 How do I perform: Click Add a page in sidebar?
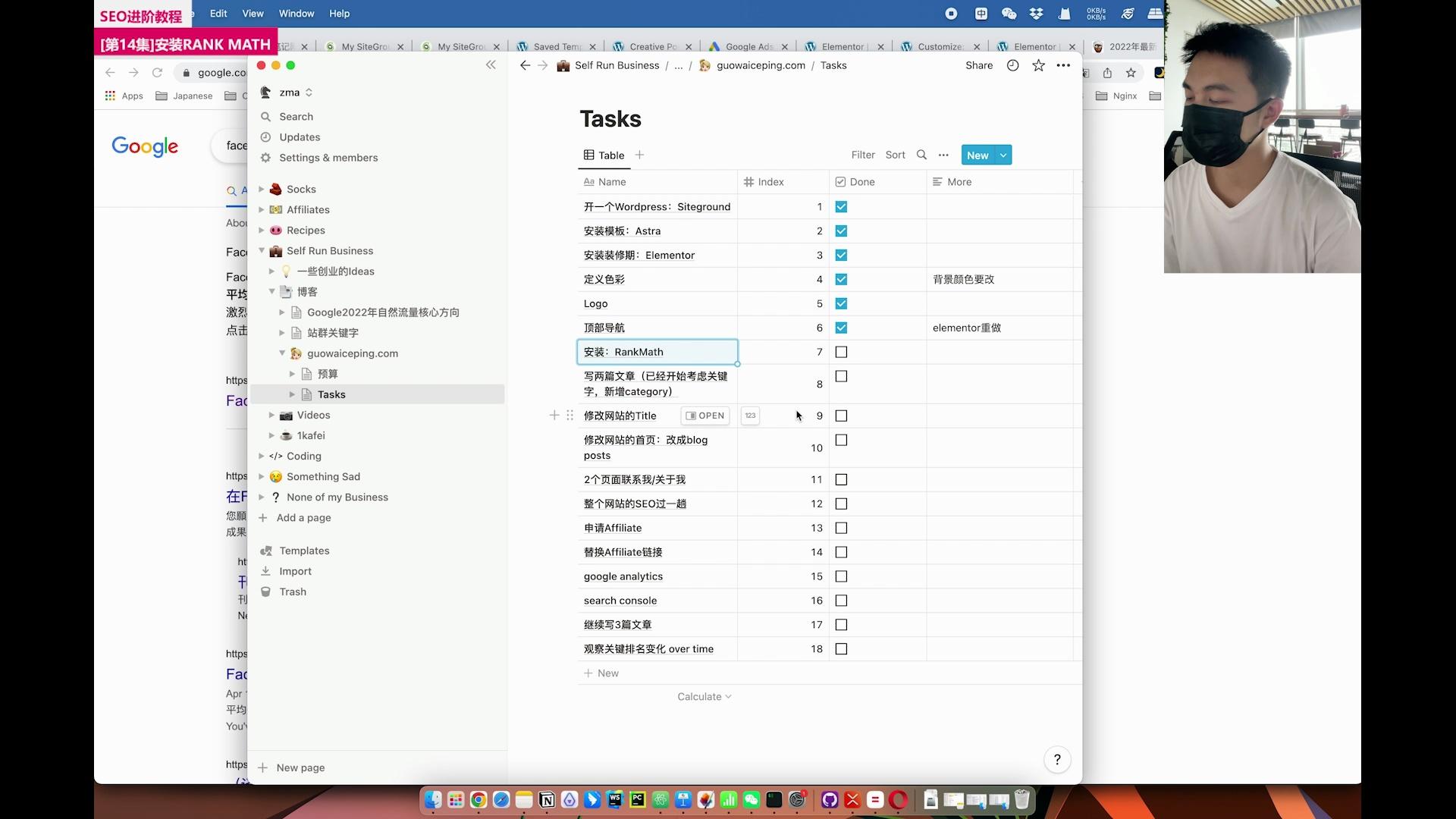click(x=303, y=517)
